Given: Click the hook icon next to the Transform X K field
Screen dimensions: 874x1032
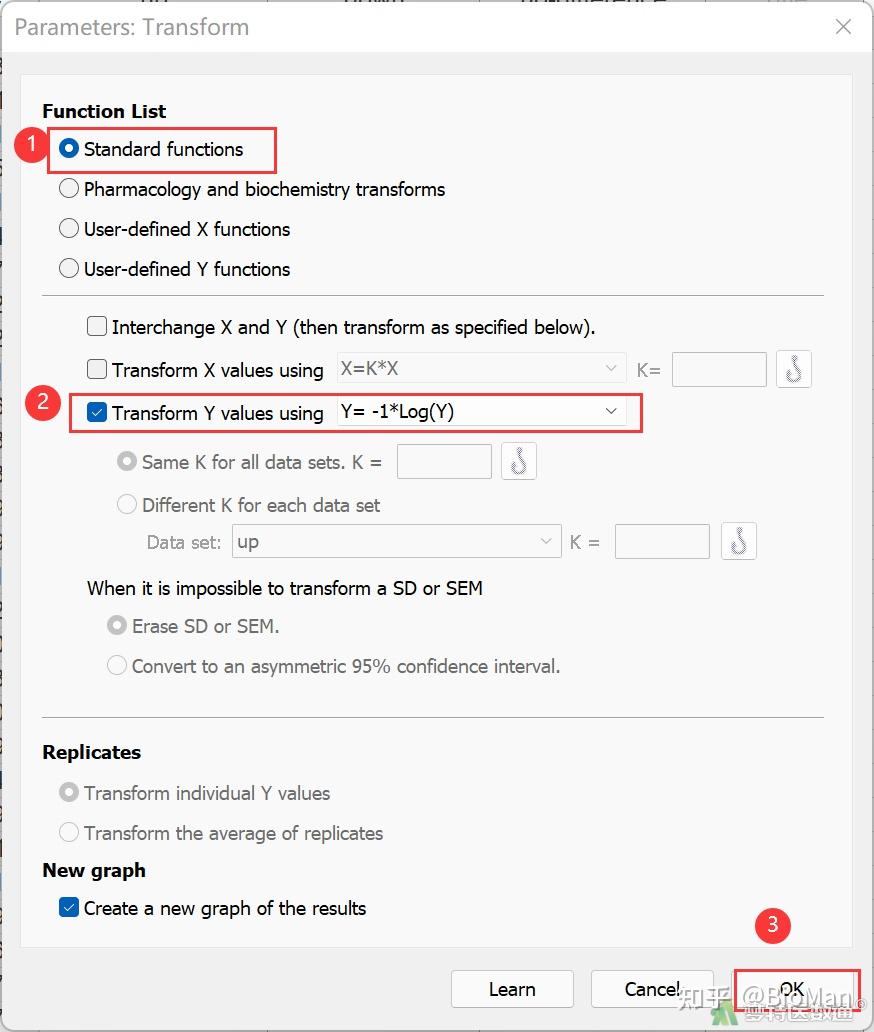Looking at the screenshot, I should coord(794,369).
